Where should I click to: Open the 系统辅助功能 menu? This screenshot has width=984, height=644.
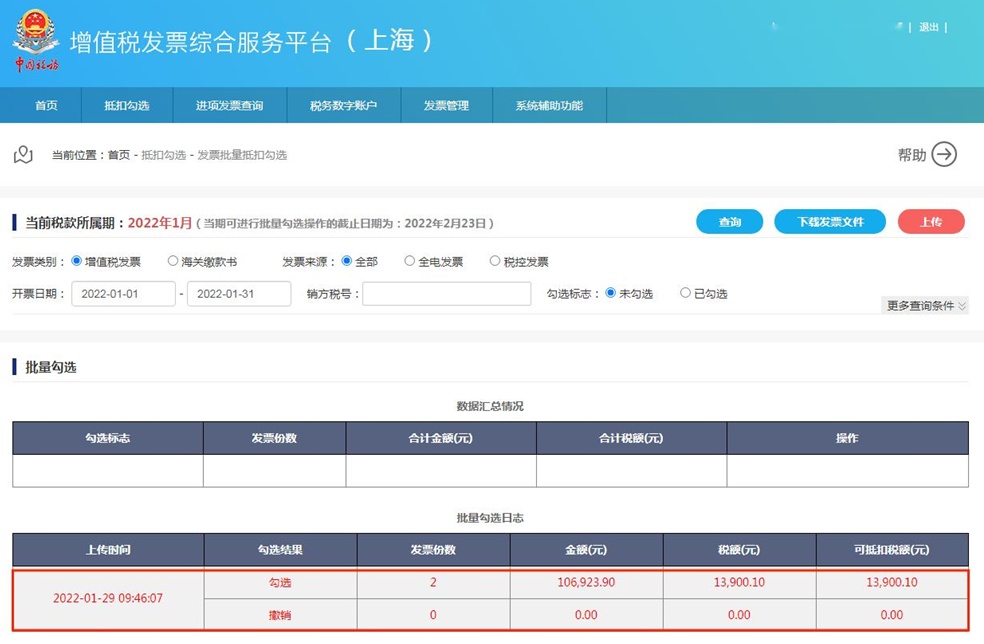pos(549,105)
